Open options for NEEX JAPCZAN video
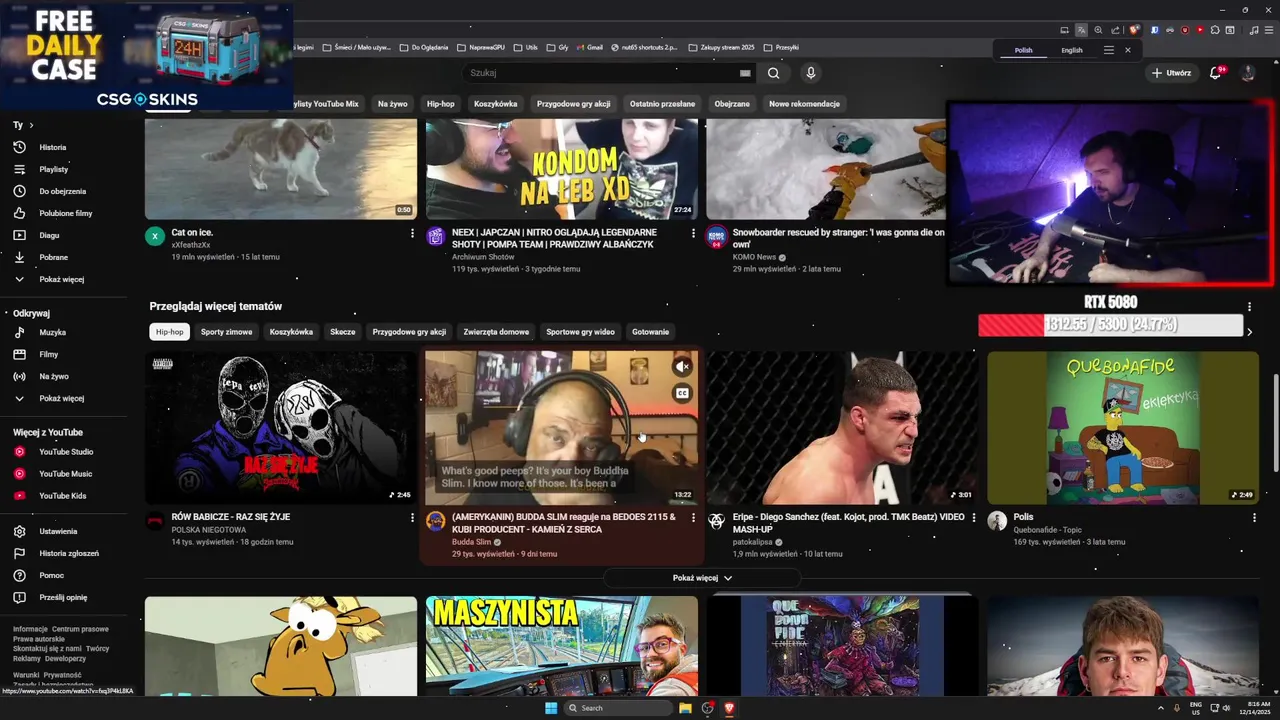Screen dimensions: 1280x720 [693, 233]
